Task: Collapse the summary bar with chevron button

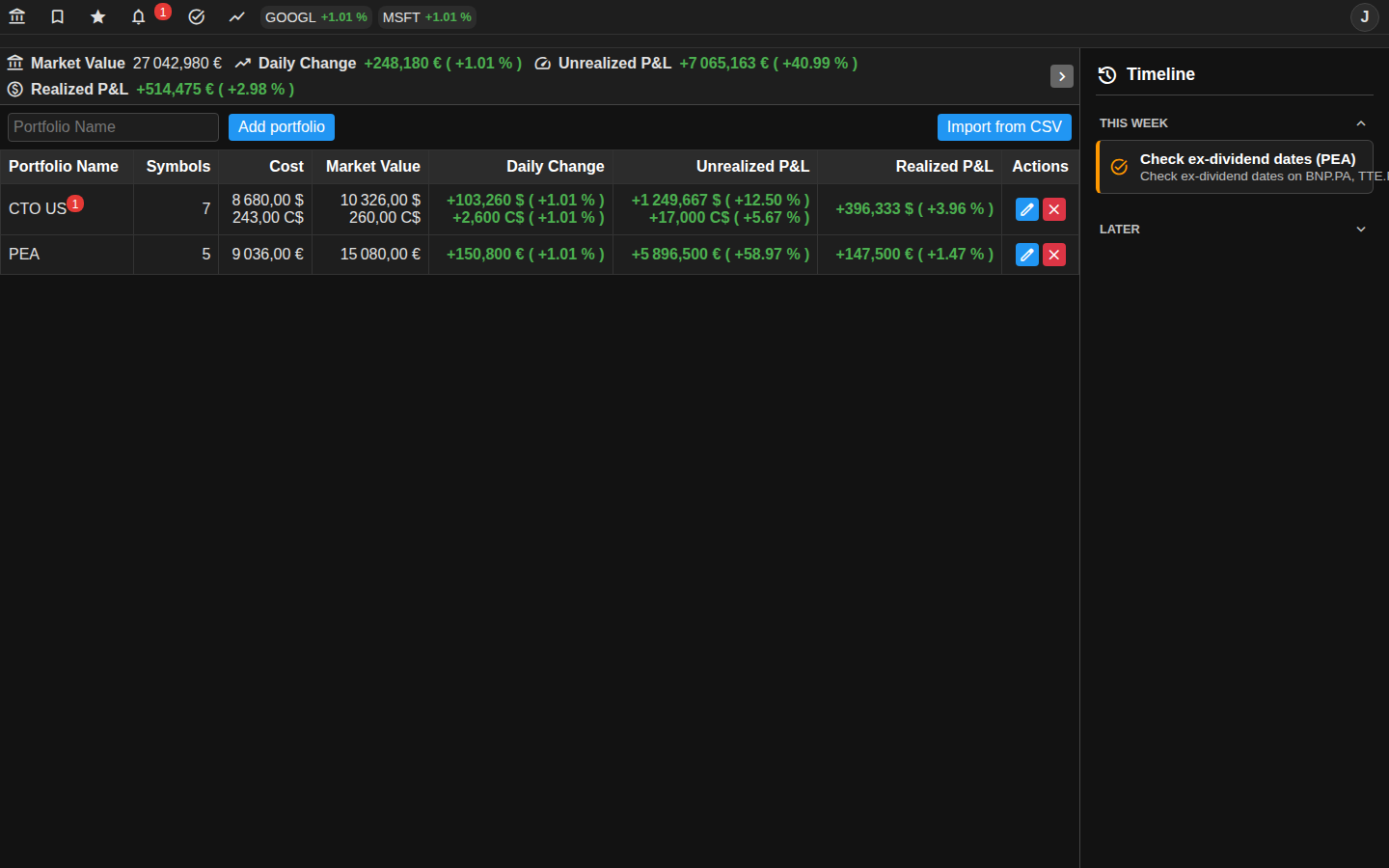Action: pyautogui.click(x=1062, y=76)
